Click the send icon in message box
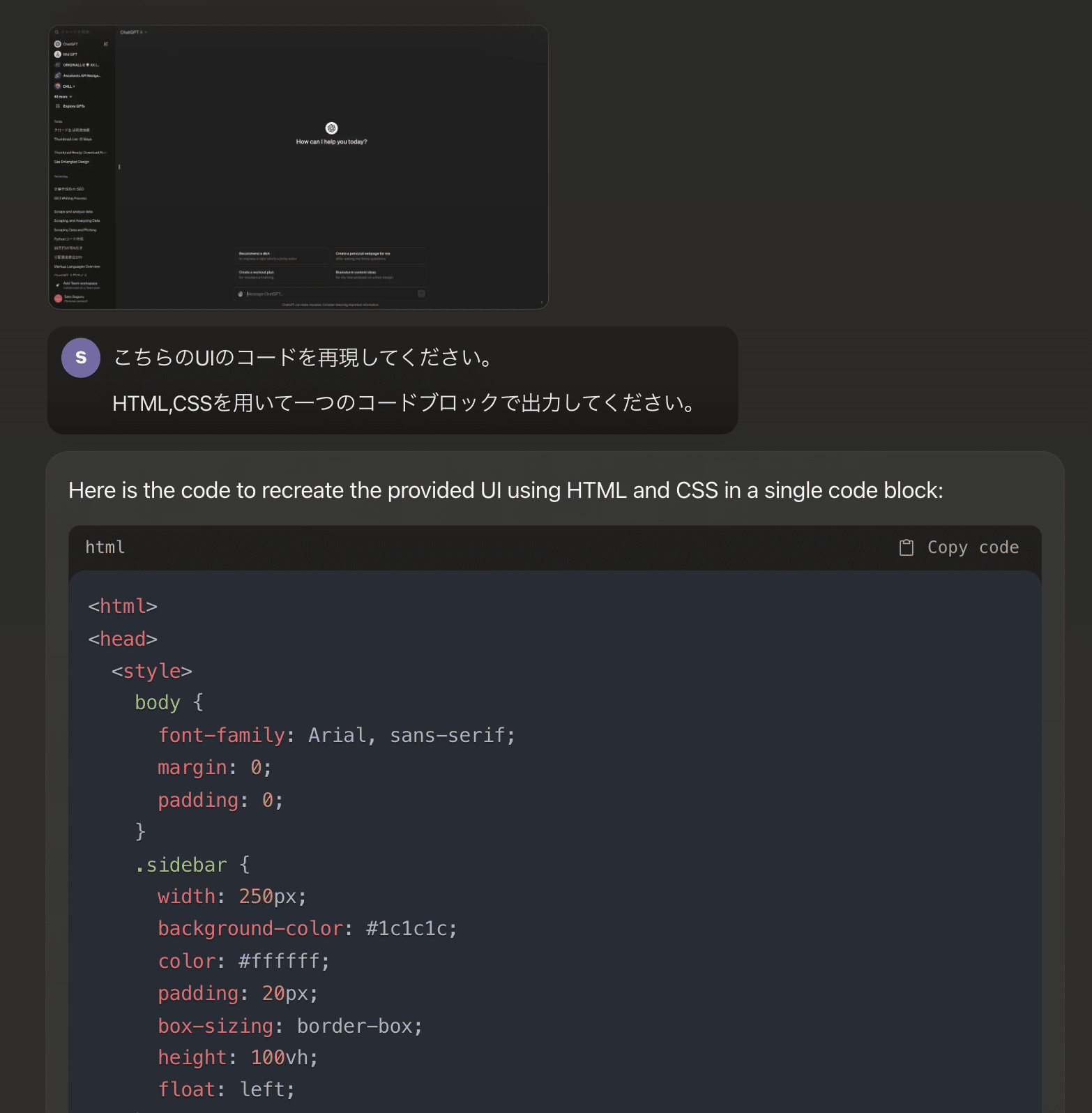 [x=421, y=294]
